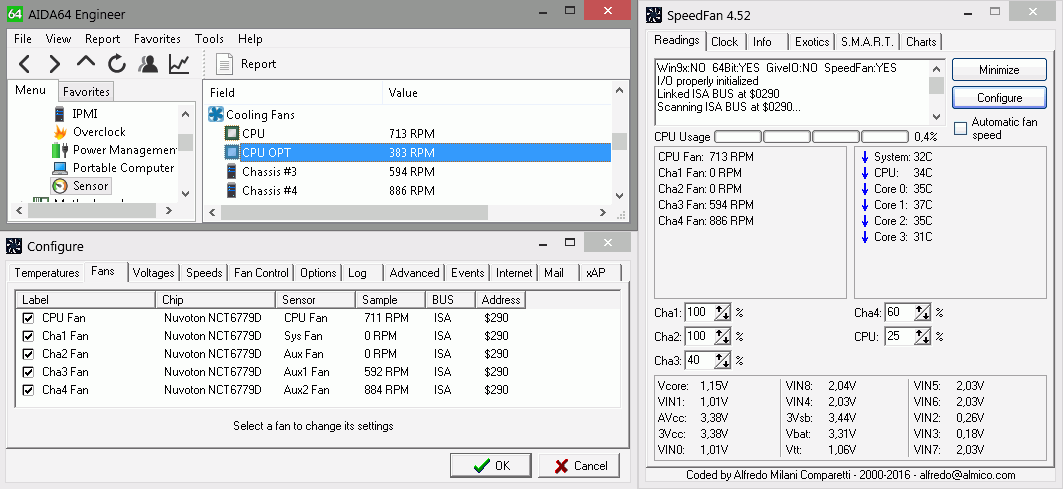
Task: Click Chassis #4 row icon
Action: click(x=232, y=190)
